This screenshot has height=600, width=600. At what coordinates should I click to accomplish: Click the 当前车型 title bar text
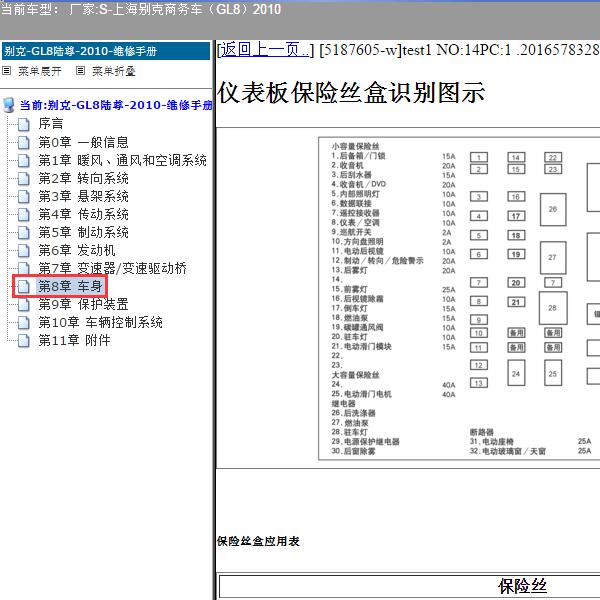point(141,9)
